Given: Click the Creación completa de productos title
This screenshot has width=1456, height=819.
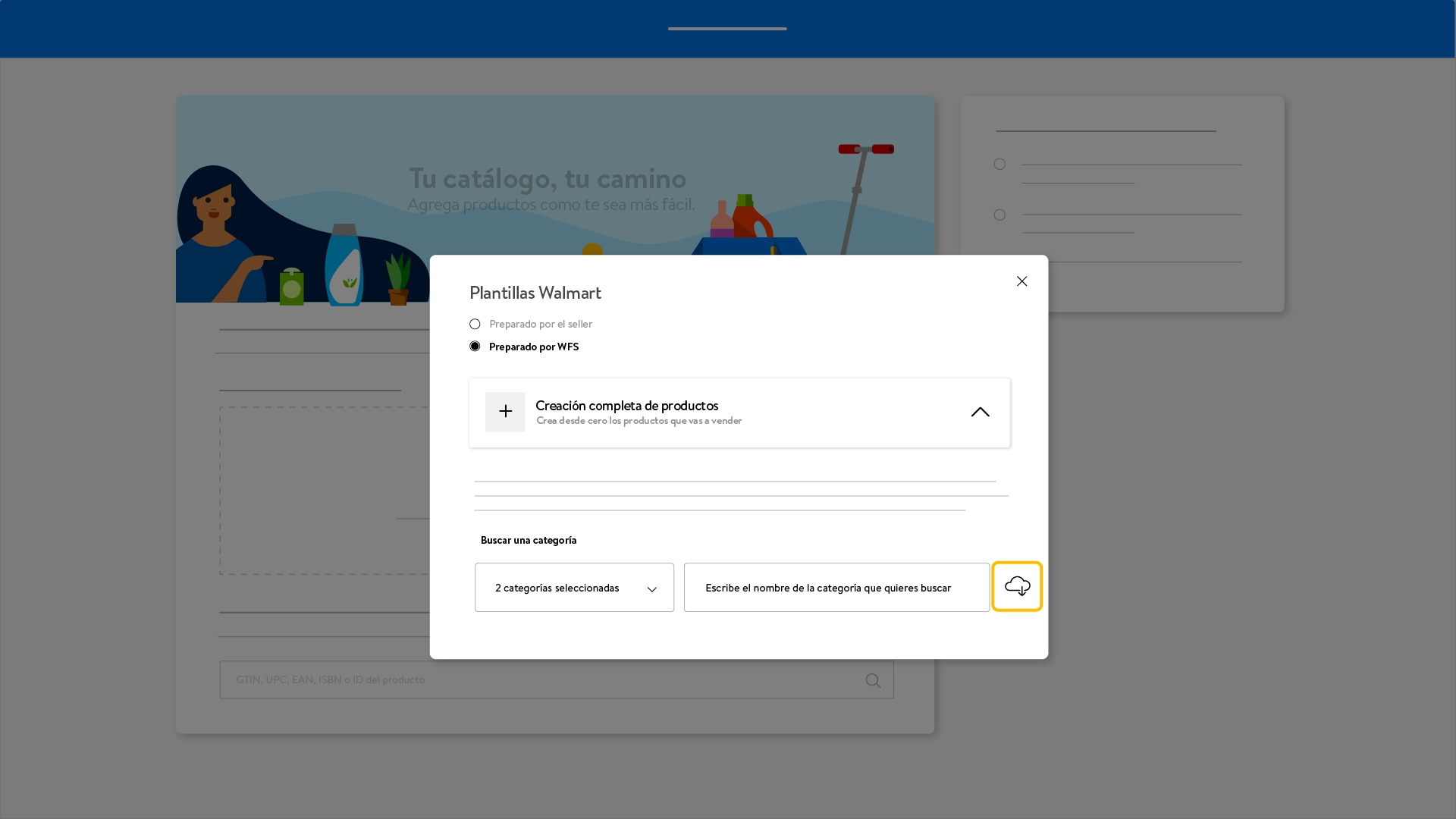Looking at the screenshot, I should [x=626, y=406].
